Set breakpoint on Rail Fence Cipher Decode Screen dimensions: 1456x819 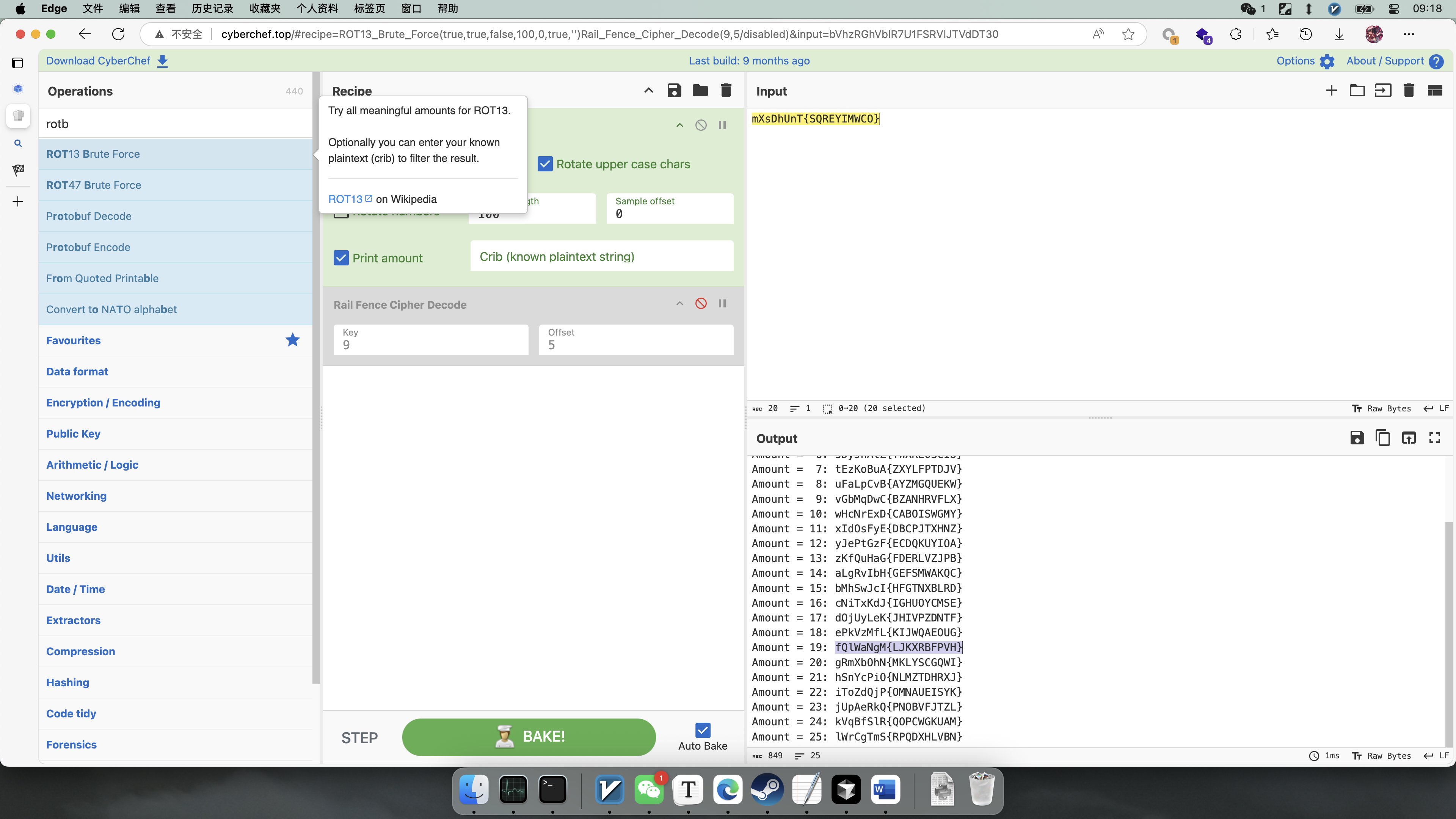(x=722, y=304)
